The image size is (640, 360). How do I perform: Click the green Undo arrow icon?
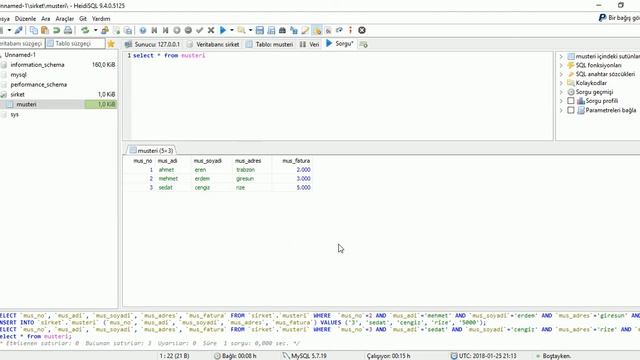tap(56, 30)
